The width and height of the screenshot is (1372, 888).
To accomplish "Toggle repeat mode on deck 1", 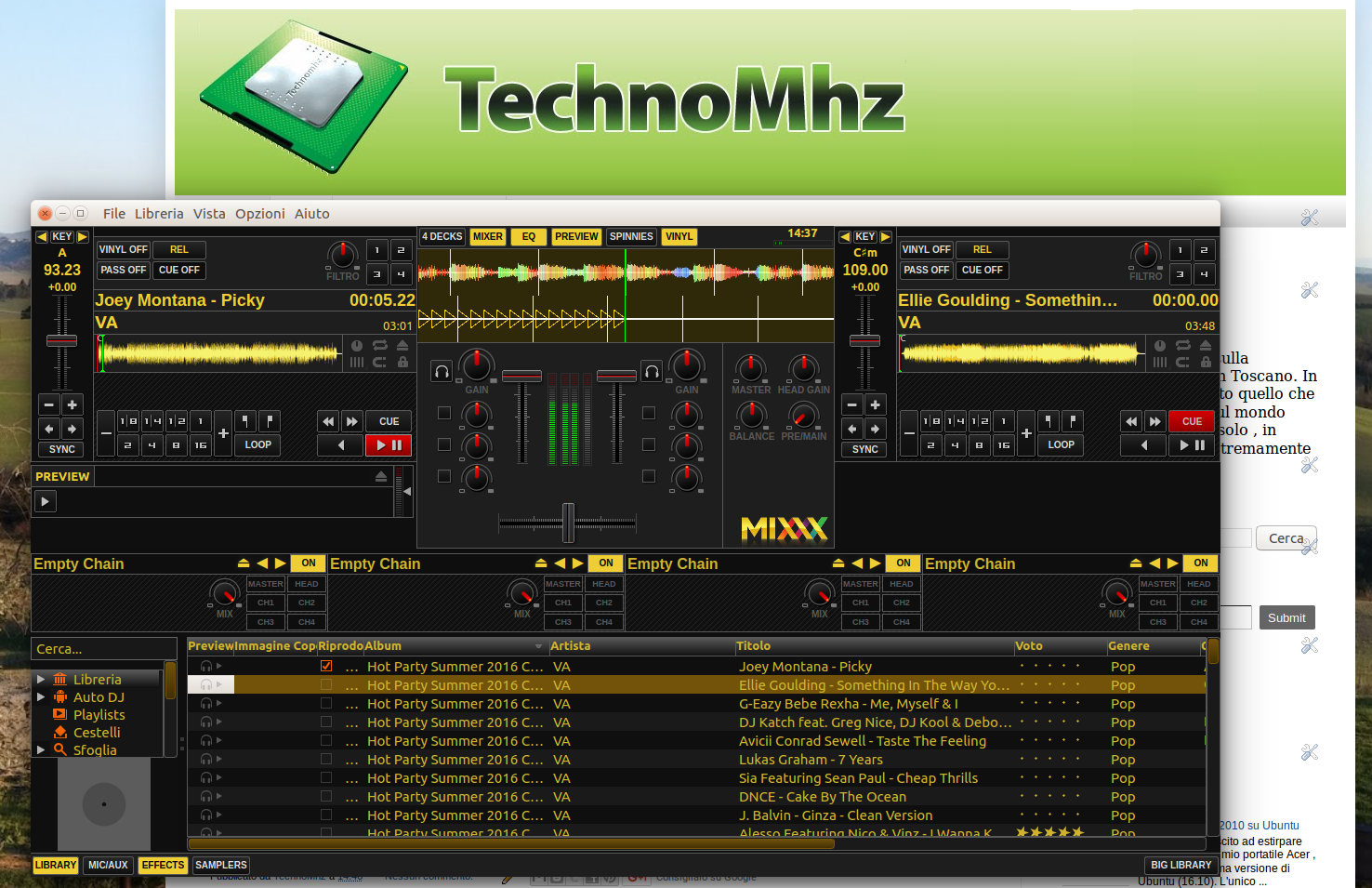I will point(380,345).
